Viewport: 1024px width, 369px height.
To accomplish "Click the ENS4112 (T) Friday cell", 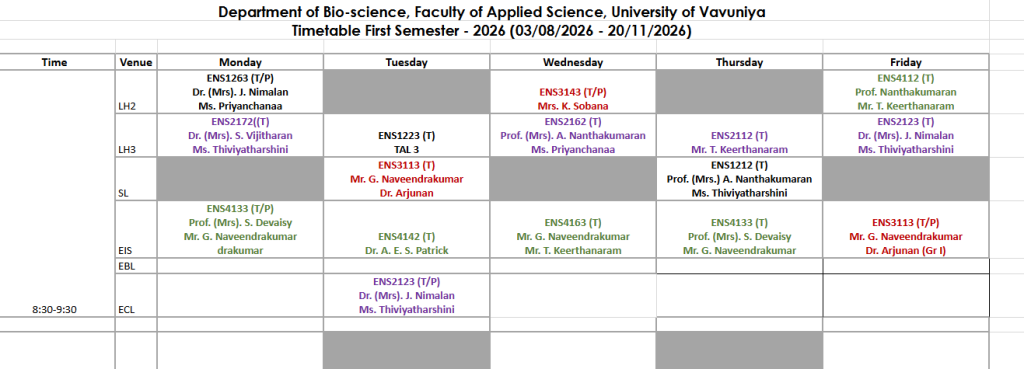I will click(x=905, y=91).
